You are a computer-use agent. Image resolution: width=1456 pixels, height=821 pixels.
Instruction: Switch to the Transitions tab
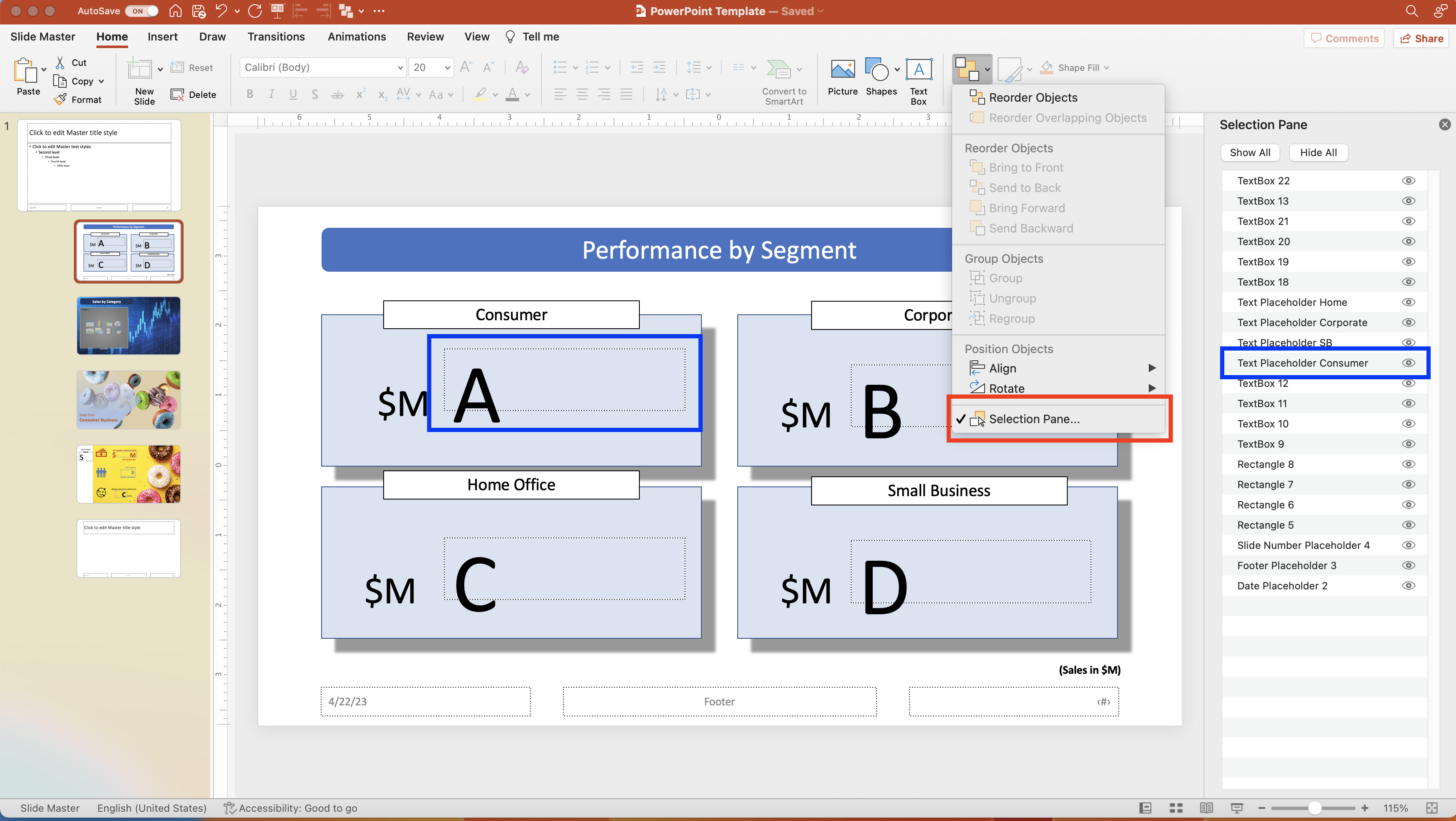(x=276, y=36)
